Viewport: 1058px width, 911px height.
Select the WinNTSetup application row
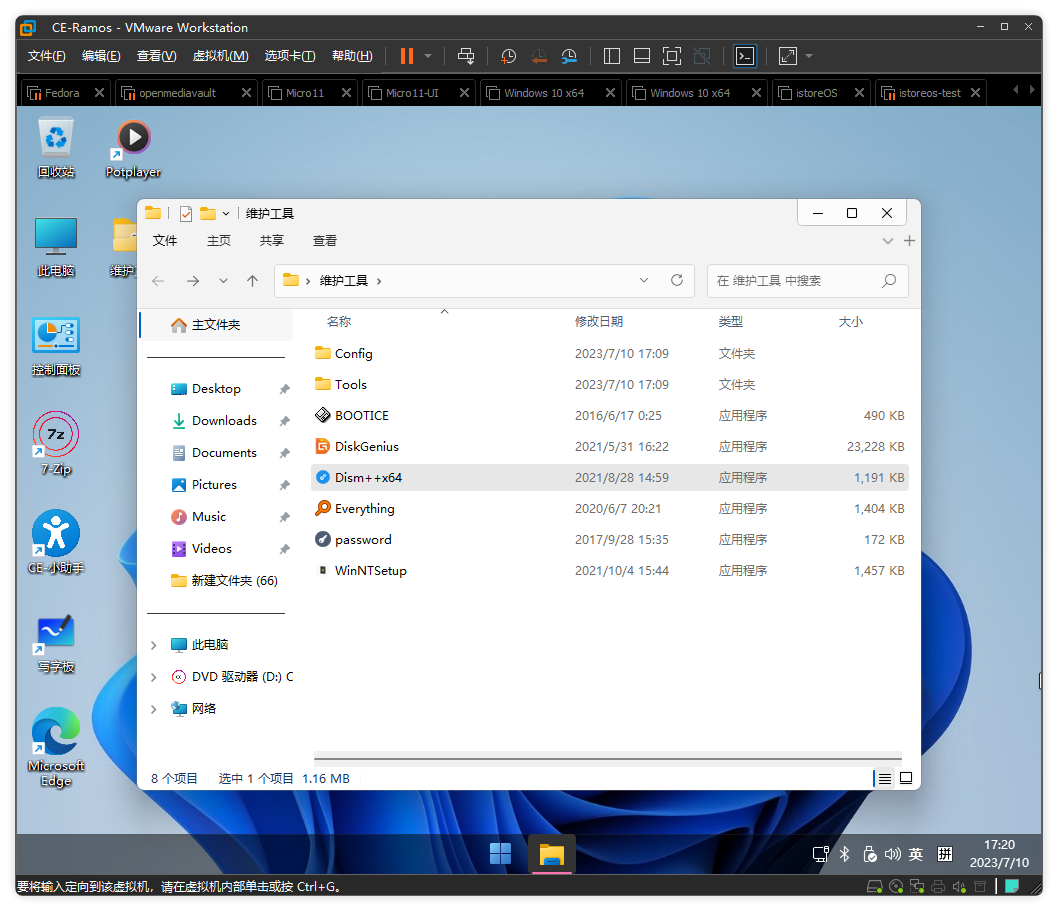609,571
